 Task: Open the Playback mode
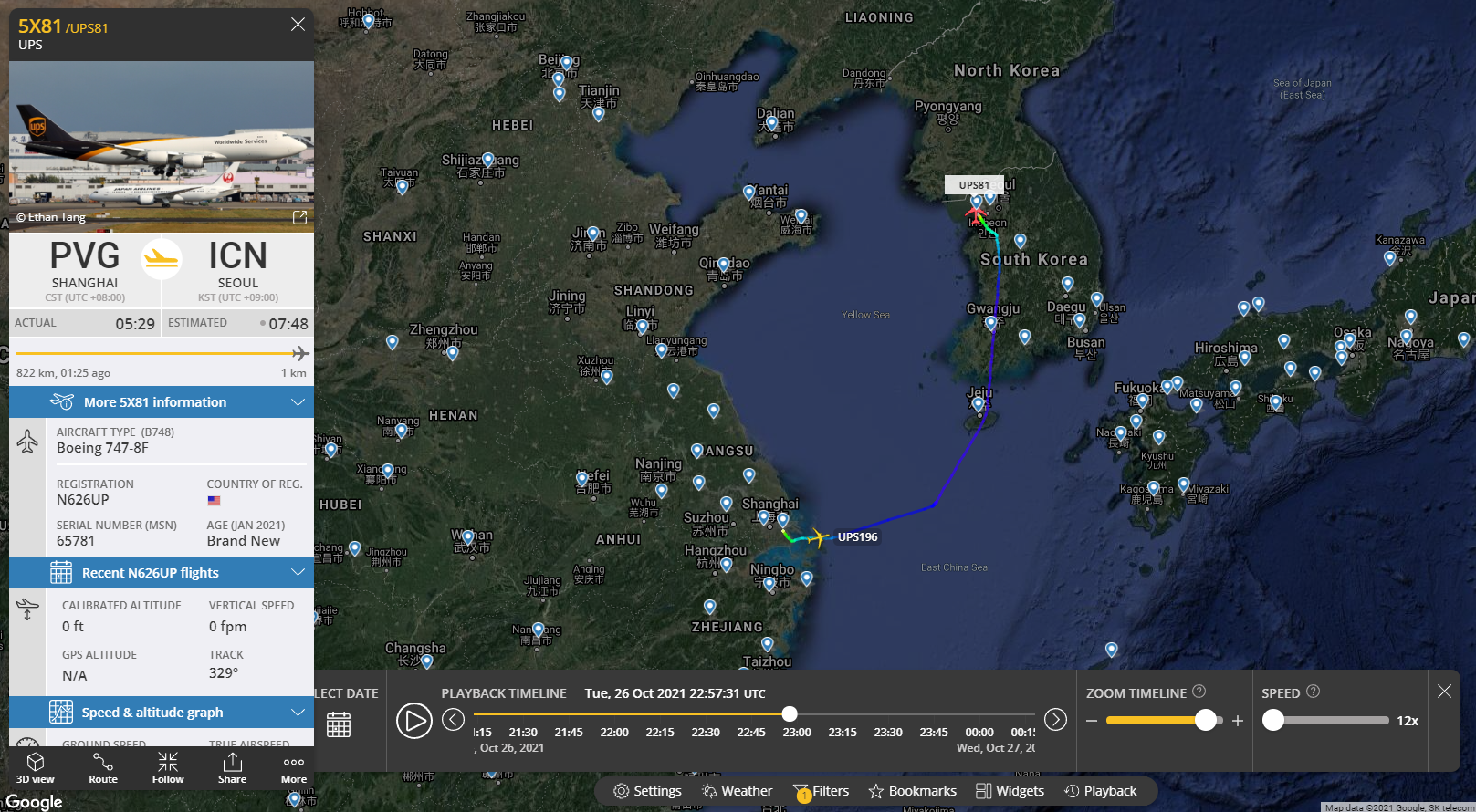point(1100,791)
